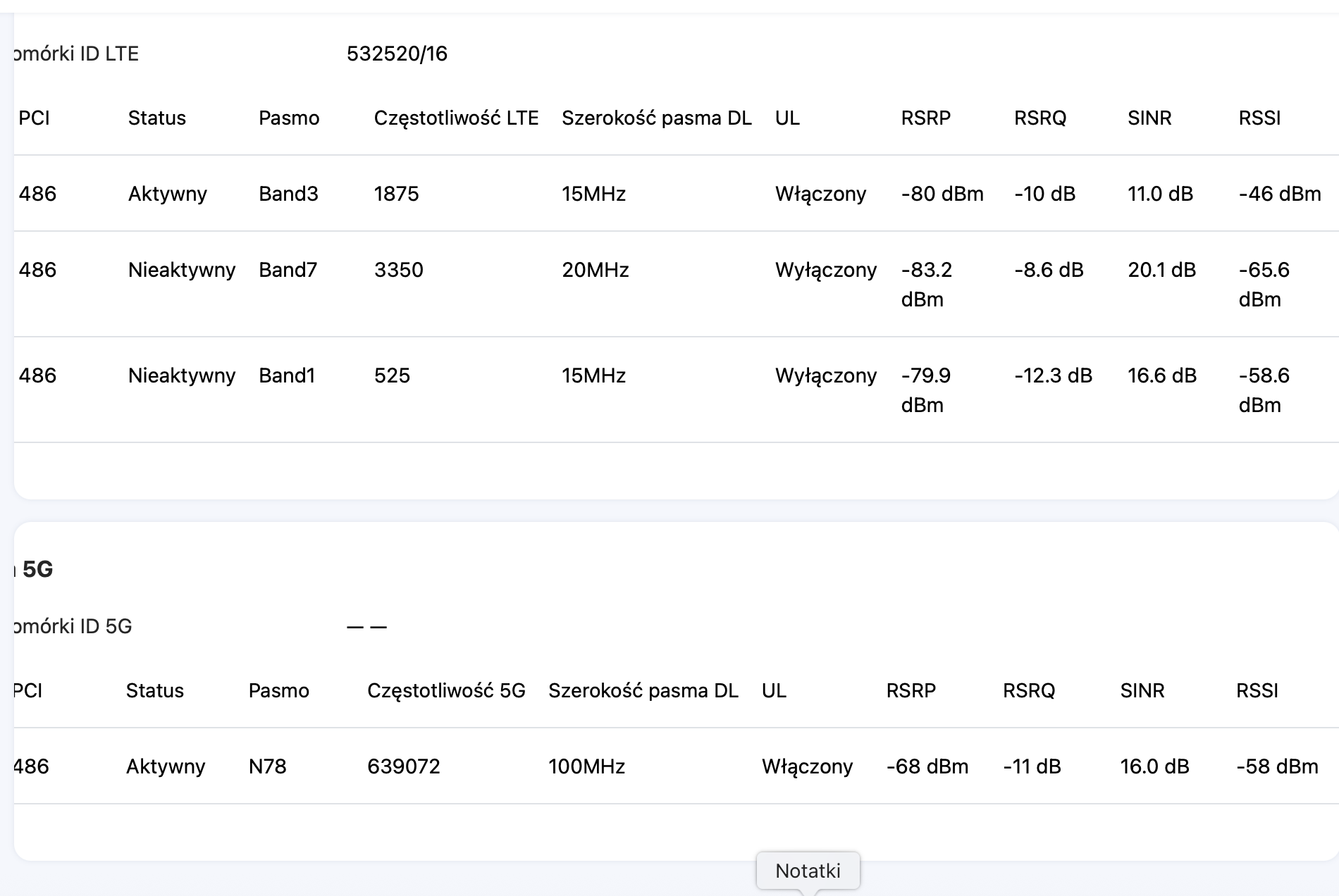Click the 20MHz bandwidth cell for Band7
Image resolution: width=1339 pixels, height=896 pixels.
595,270
